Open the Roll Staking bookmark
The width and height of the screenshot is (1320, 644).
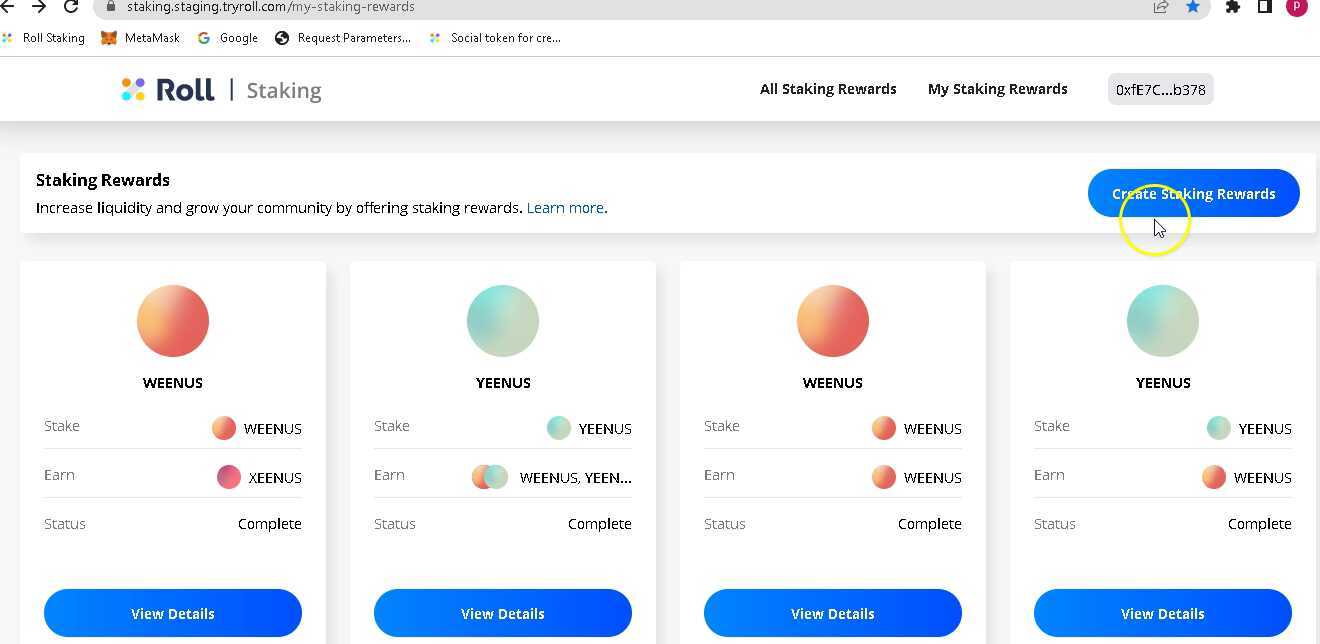click(x=44, y=38)
